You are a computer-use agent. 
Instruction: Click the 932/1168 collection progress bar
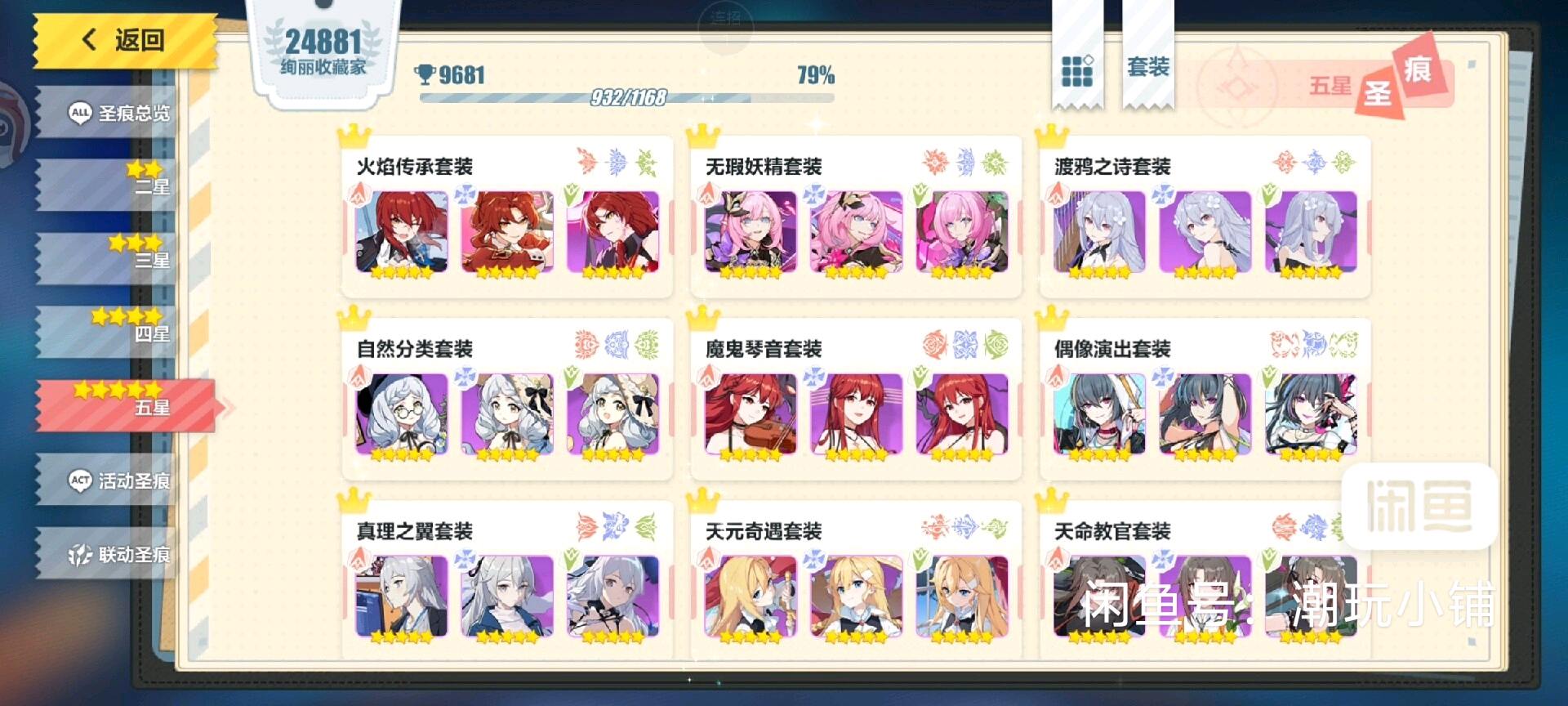627,98
